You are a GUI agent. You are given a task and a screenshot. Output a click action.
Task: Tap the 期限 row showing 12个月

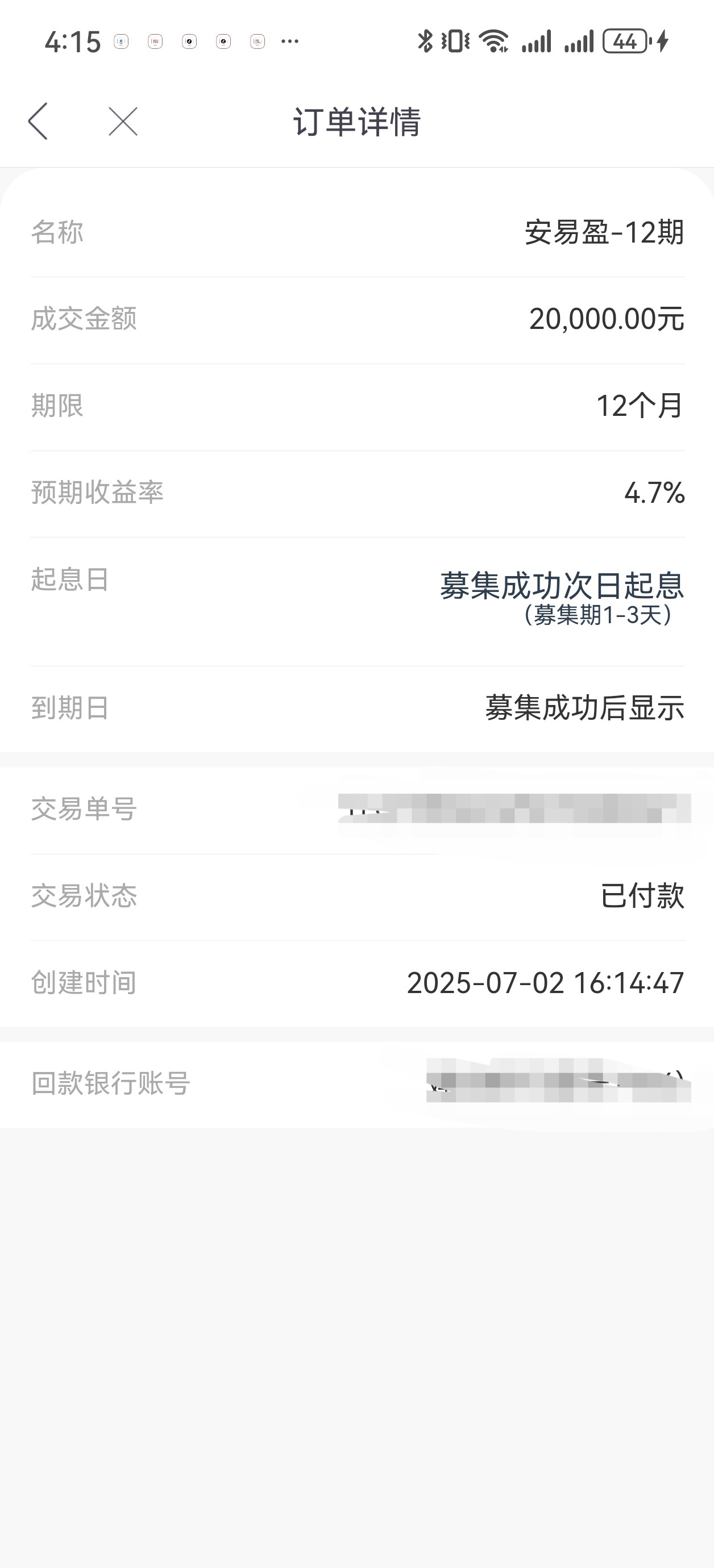[357, 407]
